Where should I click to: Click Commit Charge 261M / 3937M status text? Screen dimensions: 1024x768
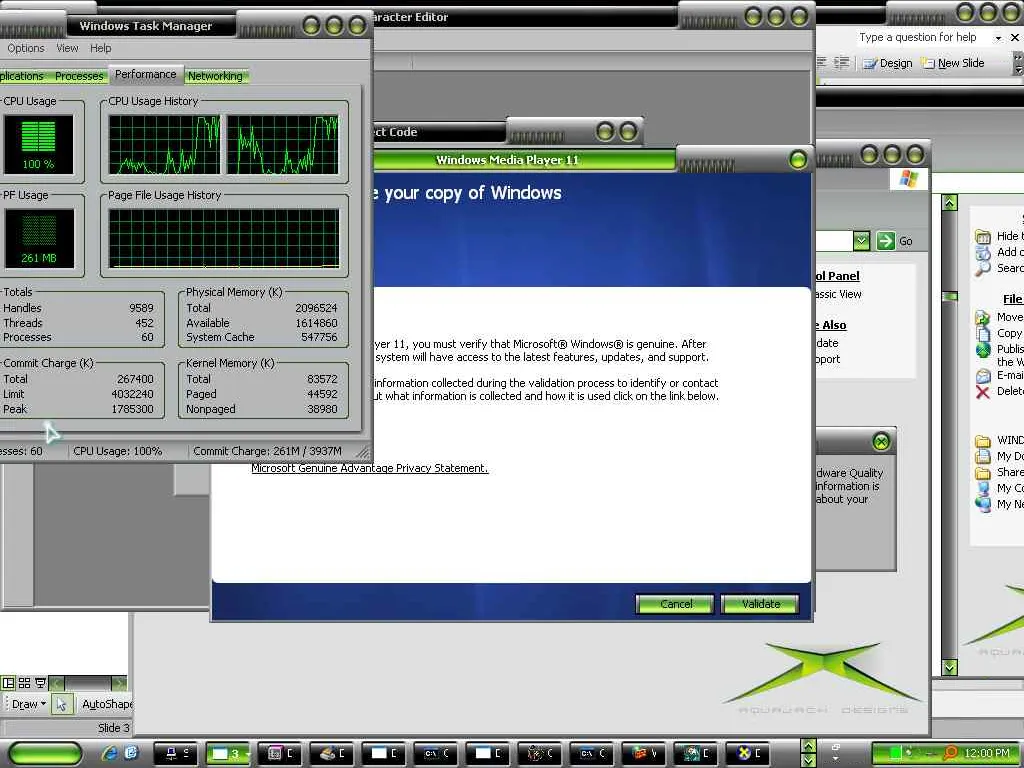pyautogui.click(x=267, y=451)
